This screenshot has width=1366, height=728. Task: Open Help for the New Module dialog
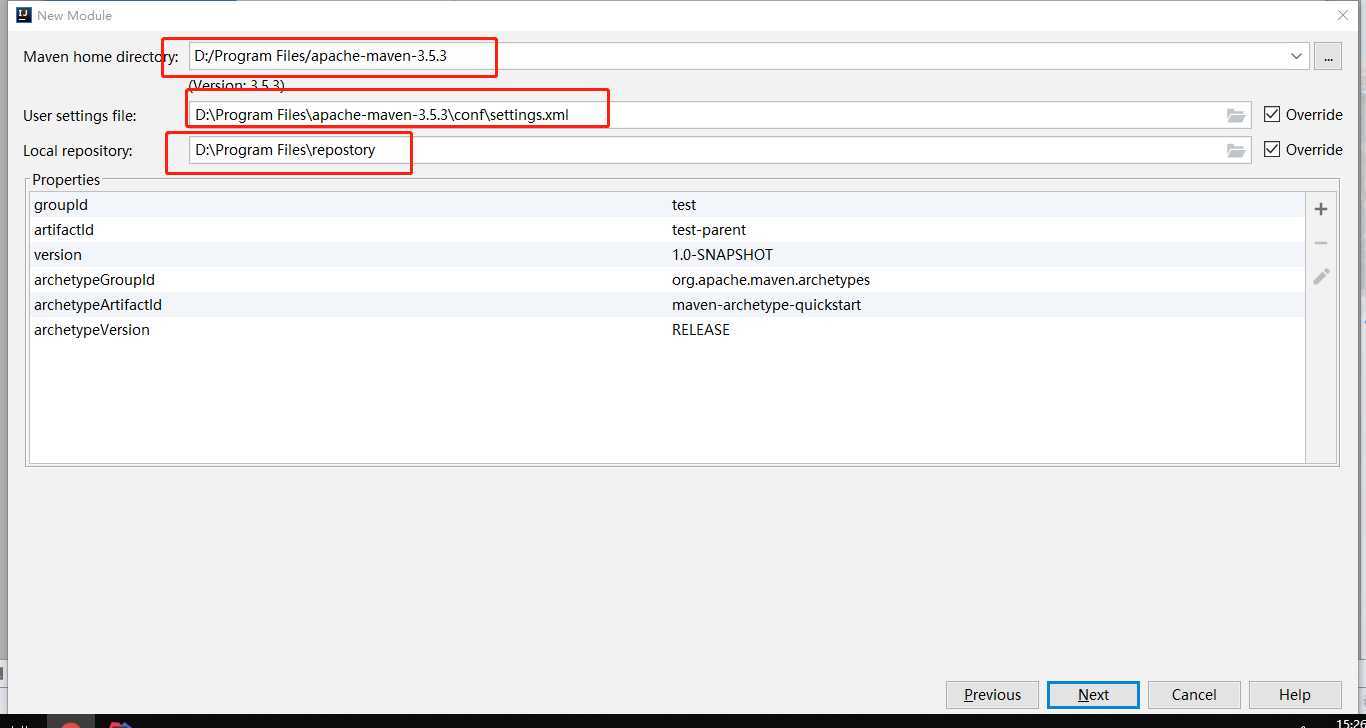[1294, 695]
